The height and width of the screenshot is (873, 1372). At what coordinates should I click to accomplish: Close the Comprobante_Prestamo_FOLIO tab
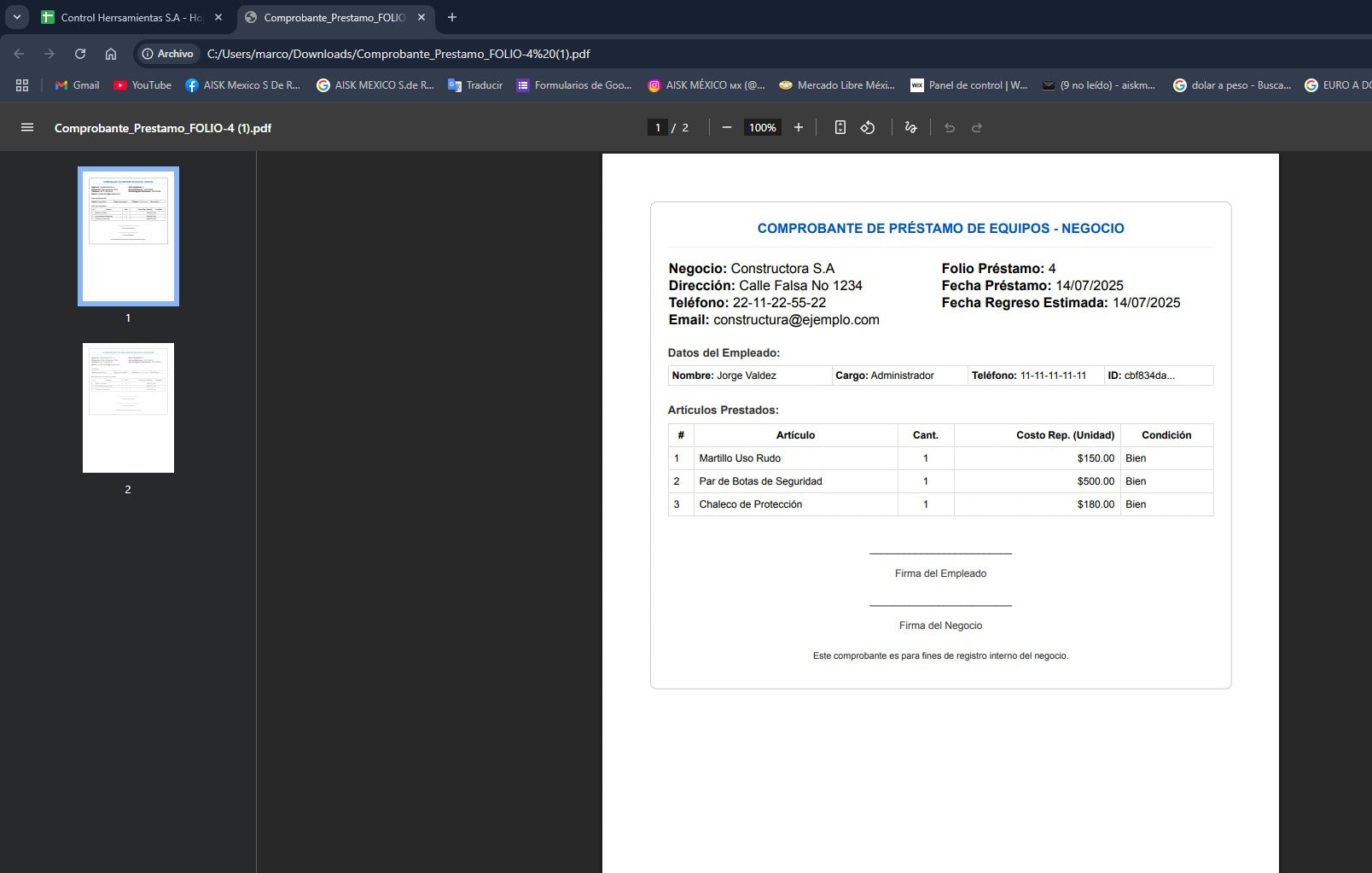[421, 17]
